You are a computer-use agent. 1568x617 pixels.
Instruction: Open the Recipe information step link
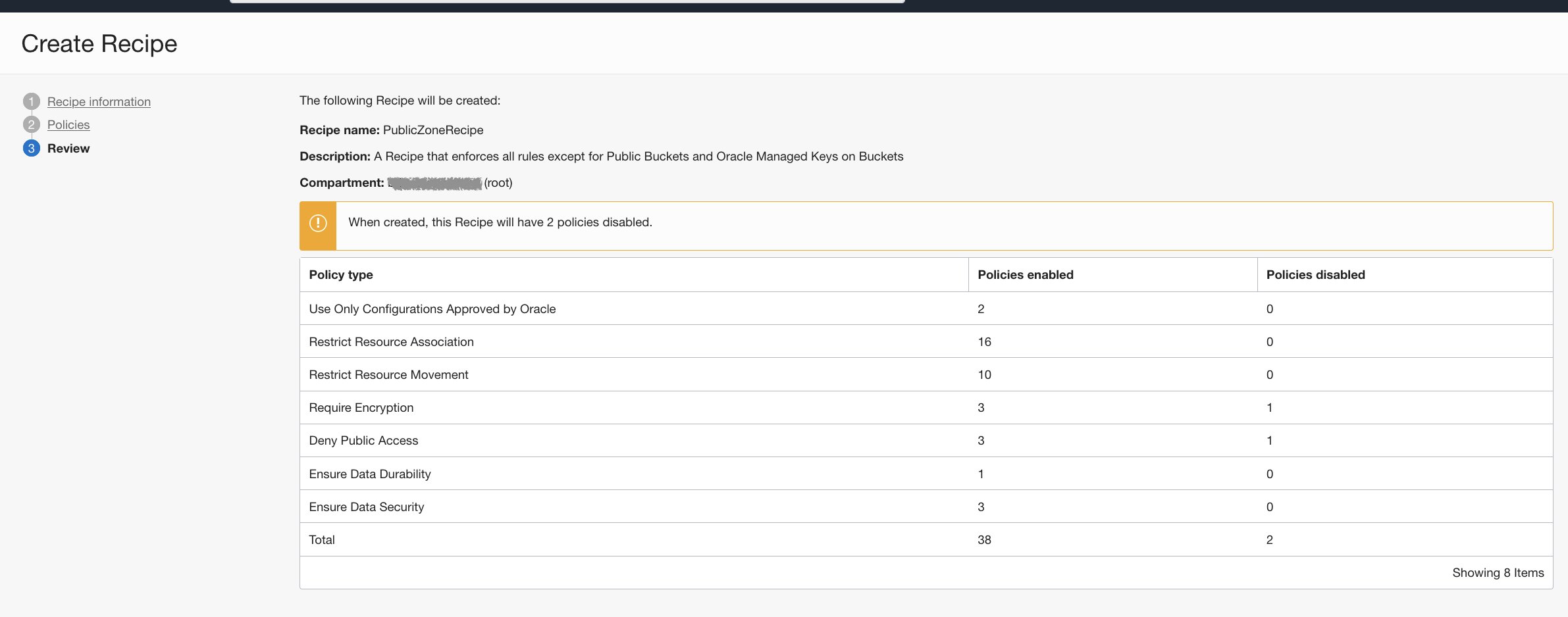(99, 101)
